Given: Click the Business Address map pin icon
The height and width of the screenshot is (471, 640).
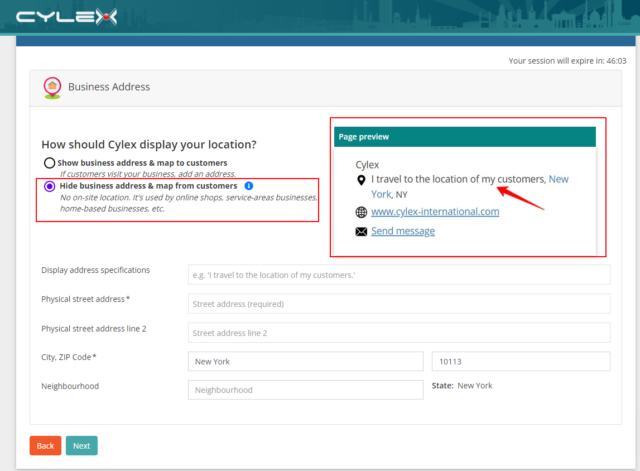Looking at the screenshot, I should click(52, 88).
